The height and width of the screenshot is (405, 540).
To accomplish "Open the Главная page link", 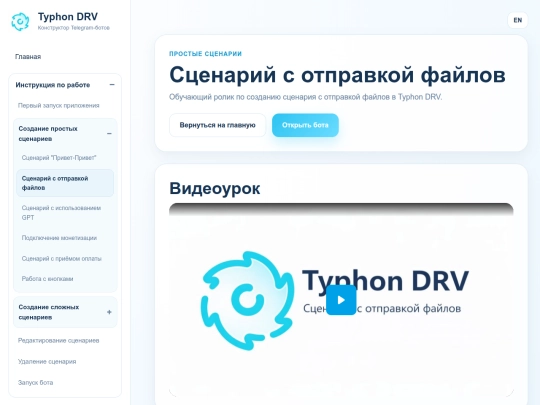I will pos(28,56).
